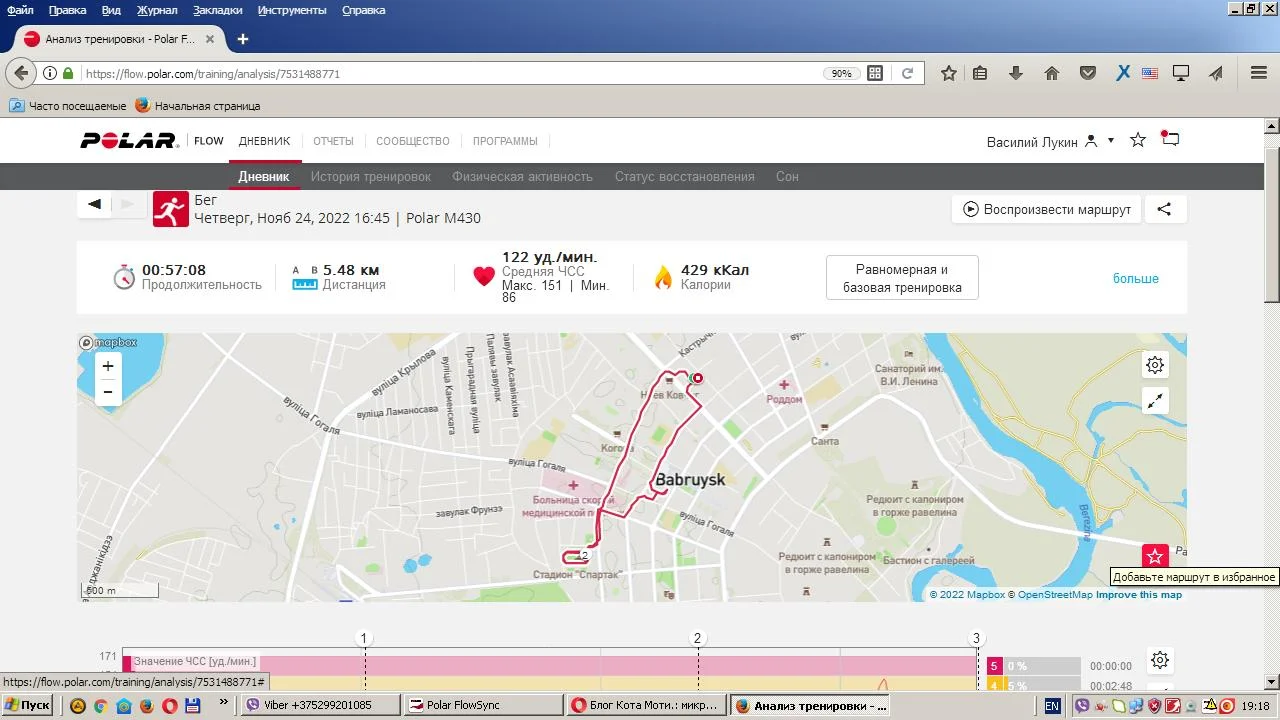Open the Инструменты menu
Viewport: 1280px width, 720px height.
(x=292, y=10)
